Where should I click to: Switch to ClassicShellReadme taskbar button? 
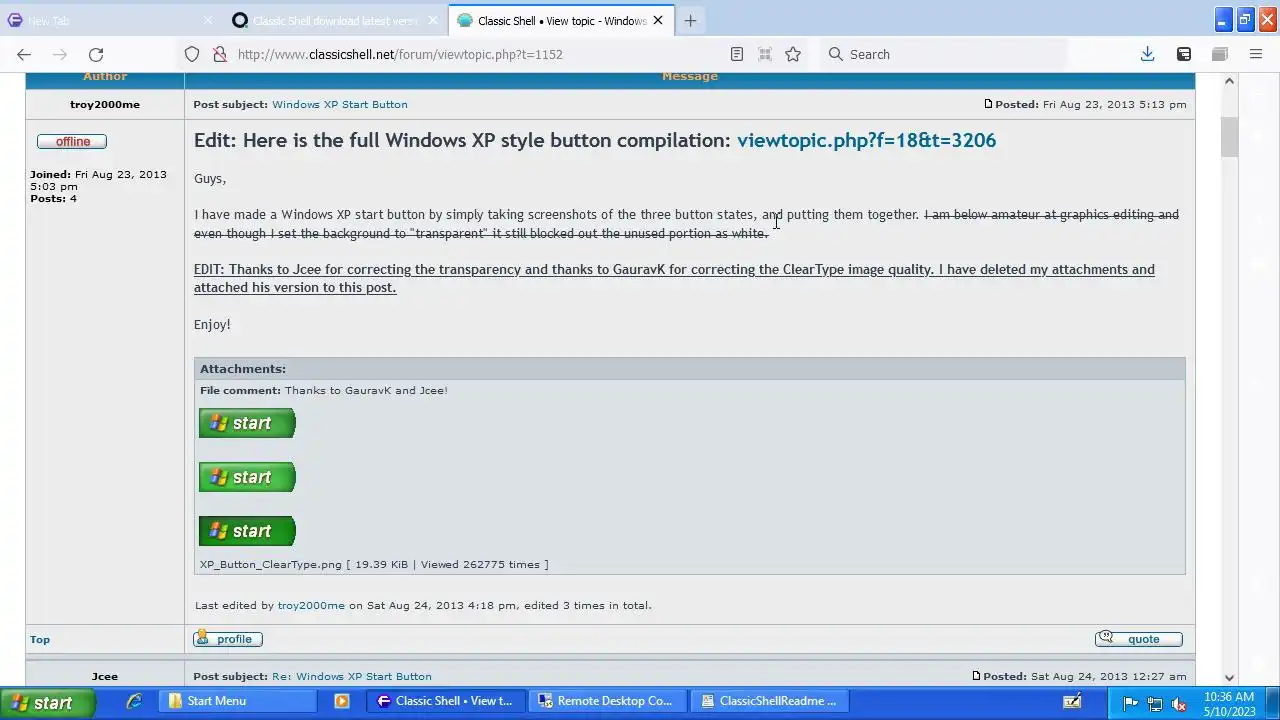pos(772,701)
